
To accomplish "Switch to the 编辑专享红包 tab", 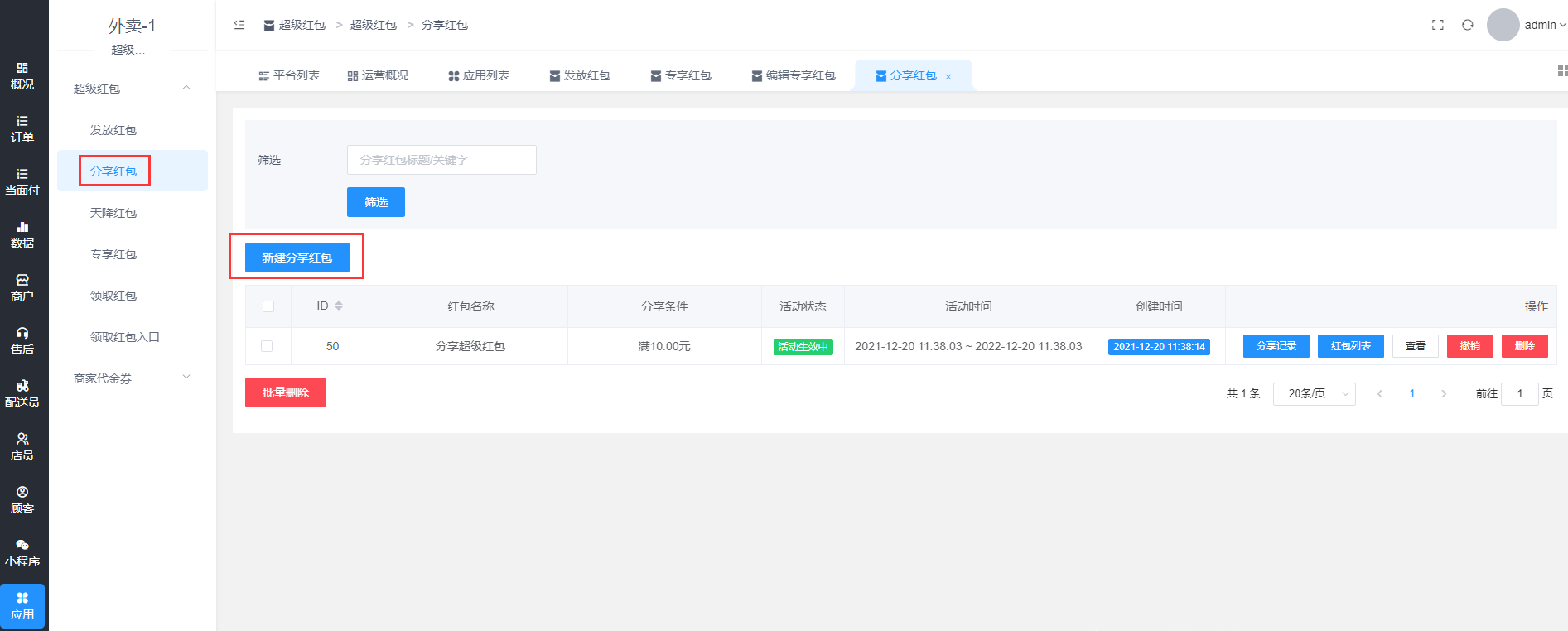I will click(794, 75).
